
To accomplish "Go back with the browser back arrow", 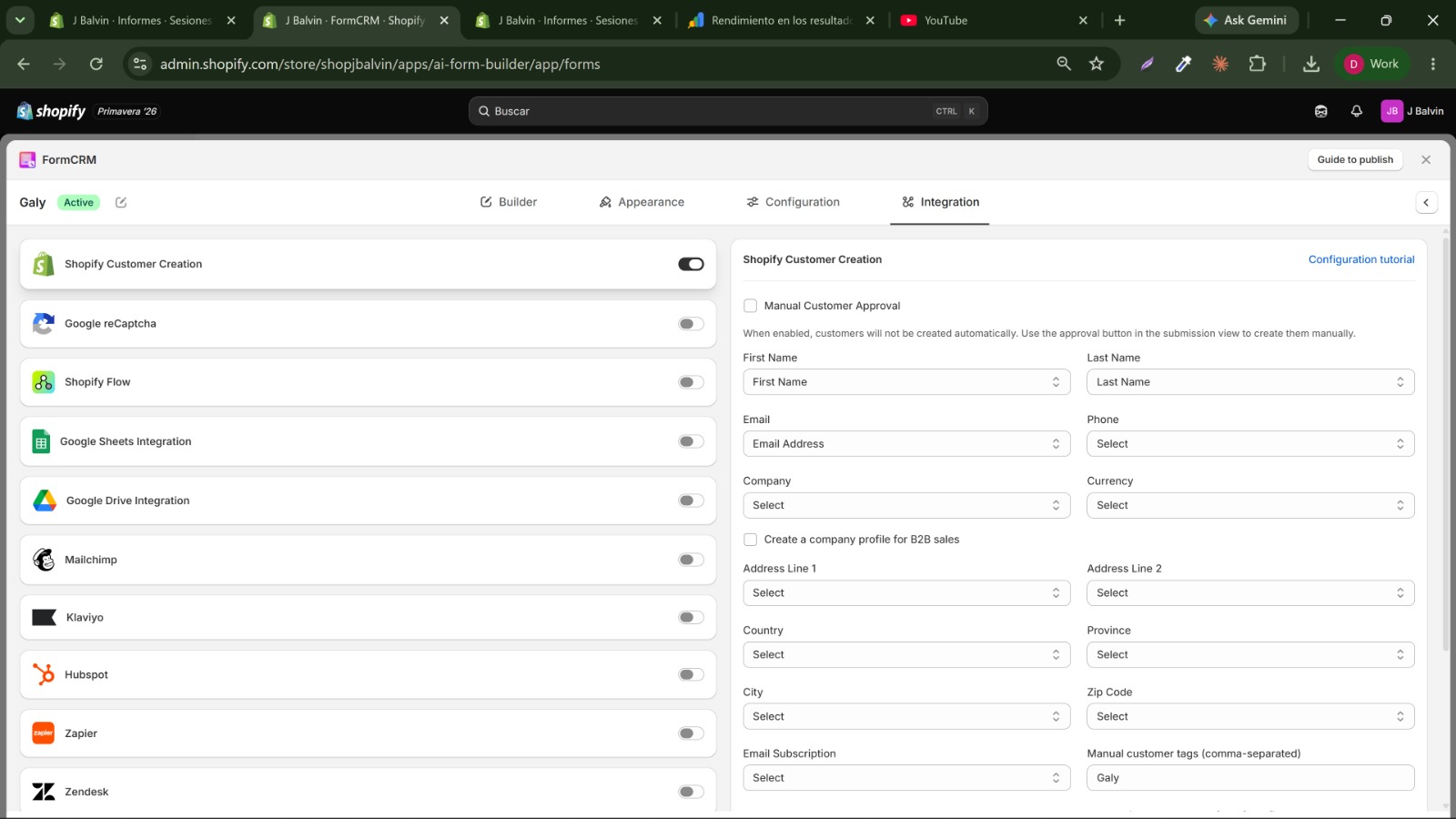I will click(24, 64).
